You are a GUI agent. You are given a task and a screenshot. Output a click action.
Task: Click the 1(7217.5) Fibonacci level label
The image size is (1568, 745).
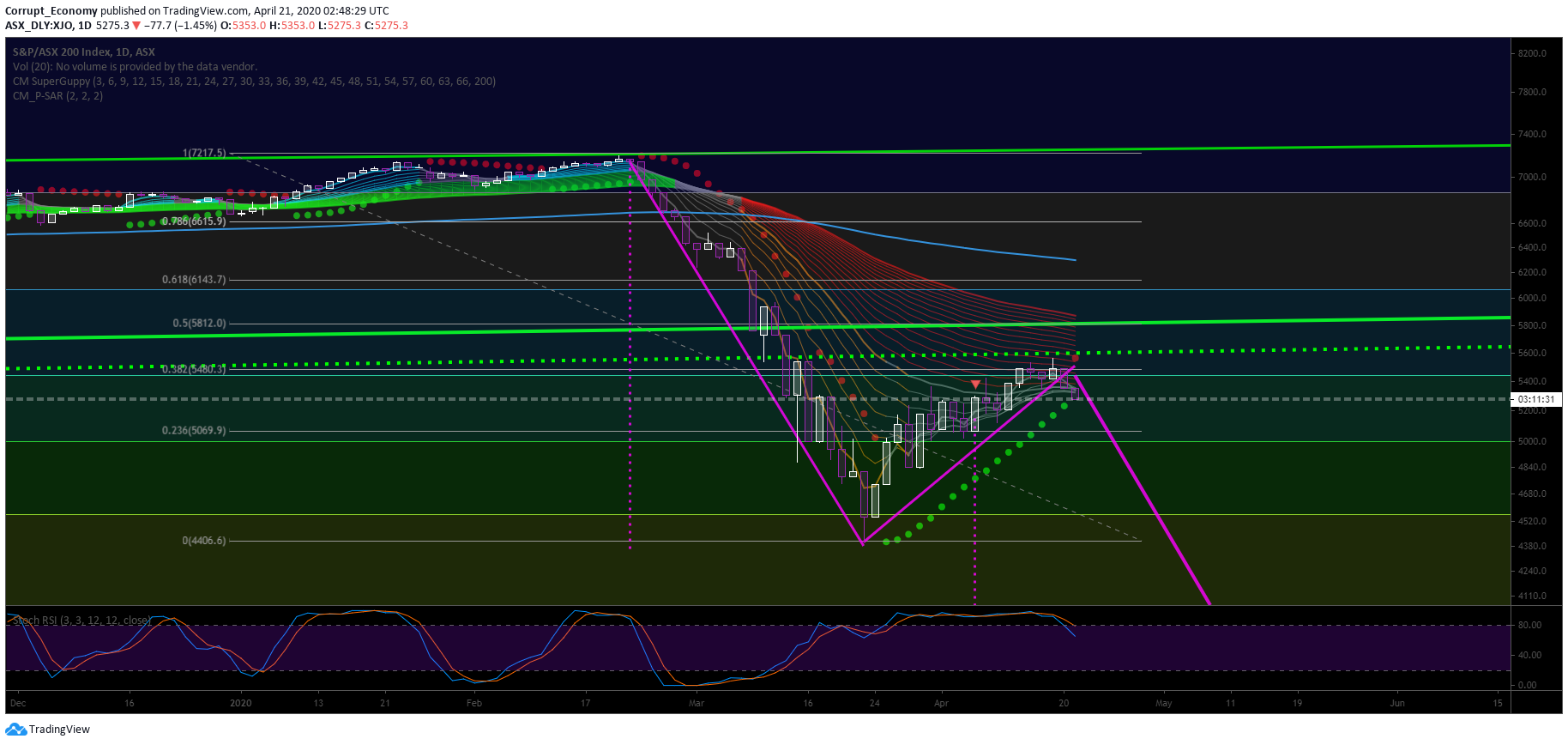(204, 153)
